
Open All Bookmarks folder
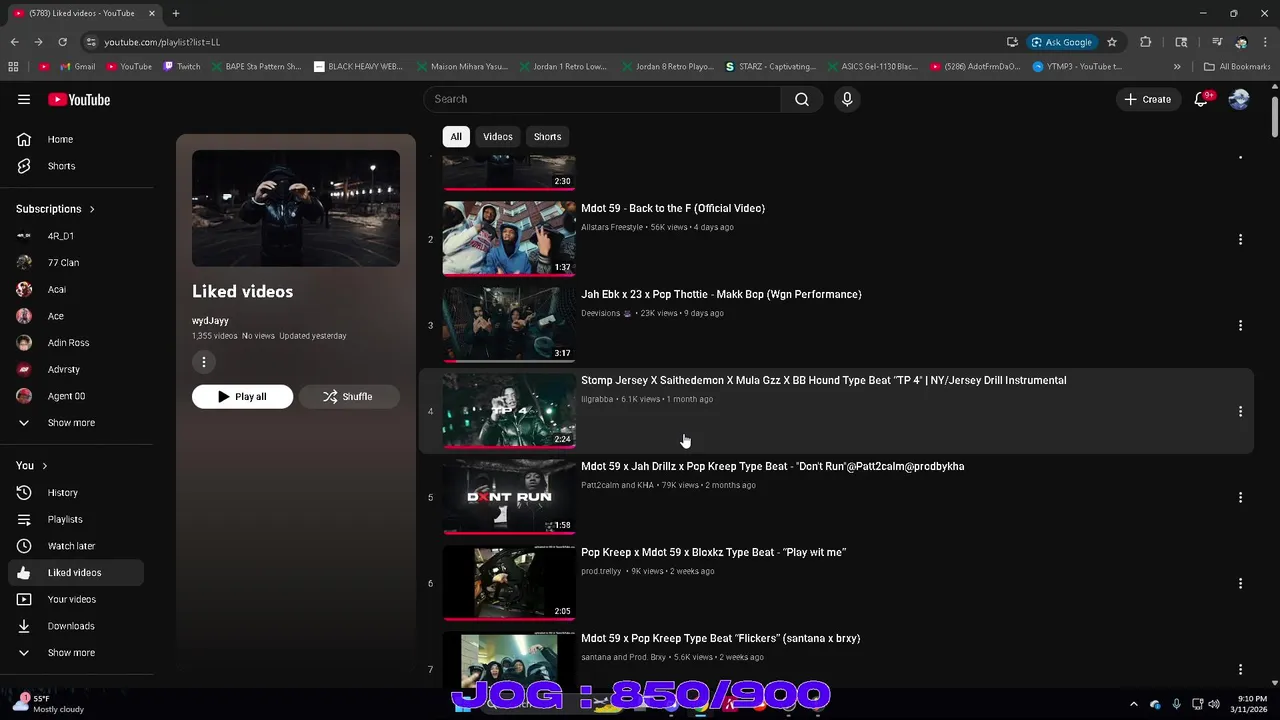coord(1238,67)
